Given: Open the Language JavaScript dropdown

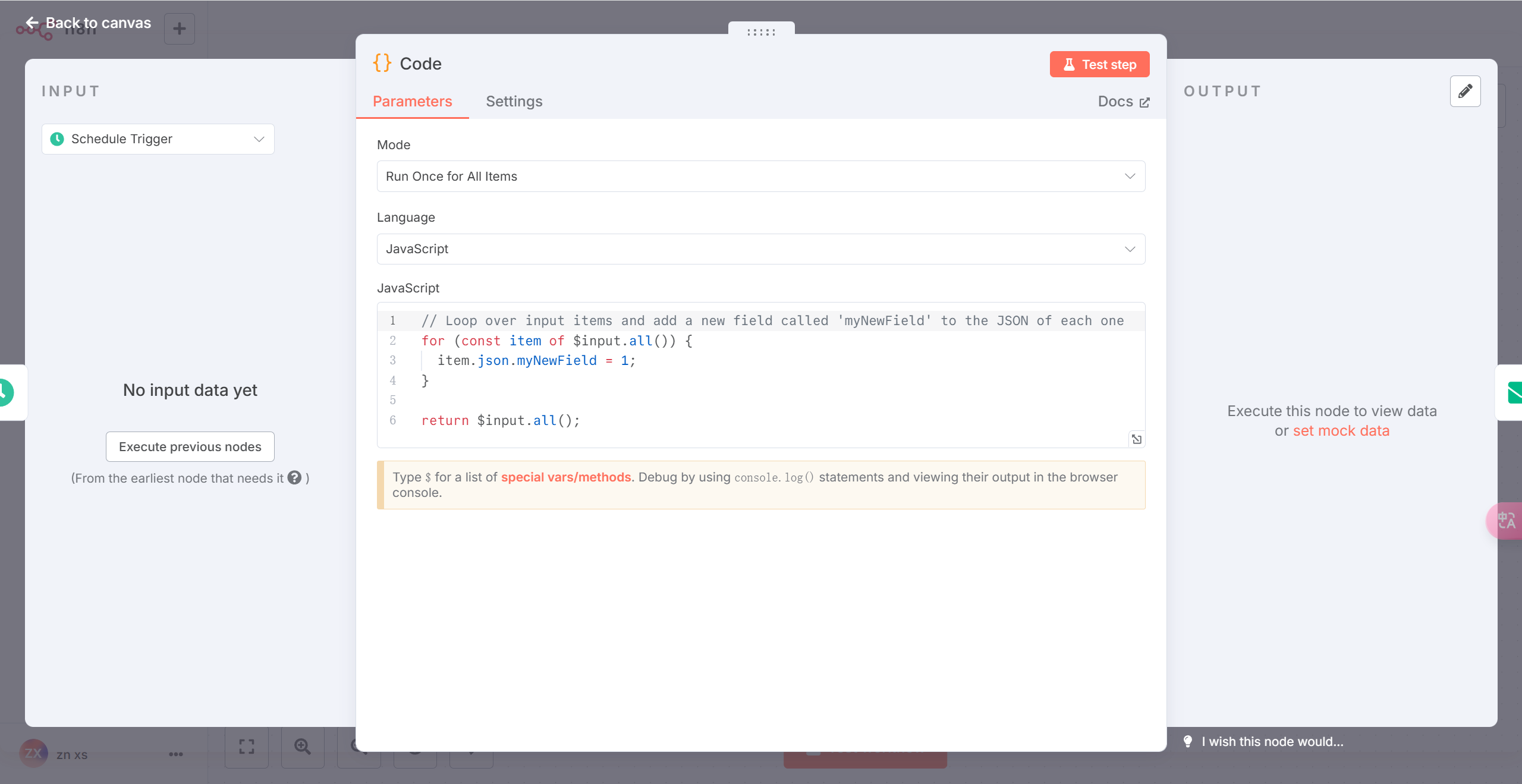Looking at the screenshot, I should tap(760, 249).
